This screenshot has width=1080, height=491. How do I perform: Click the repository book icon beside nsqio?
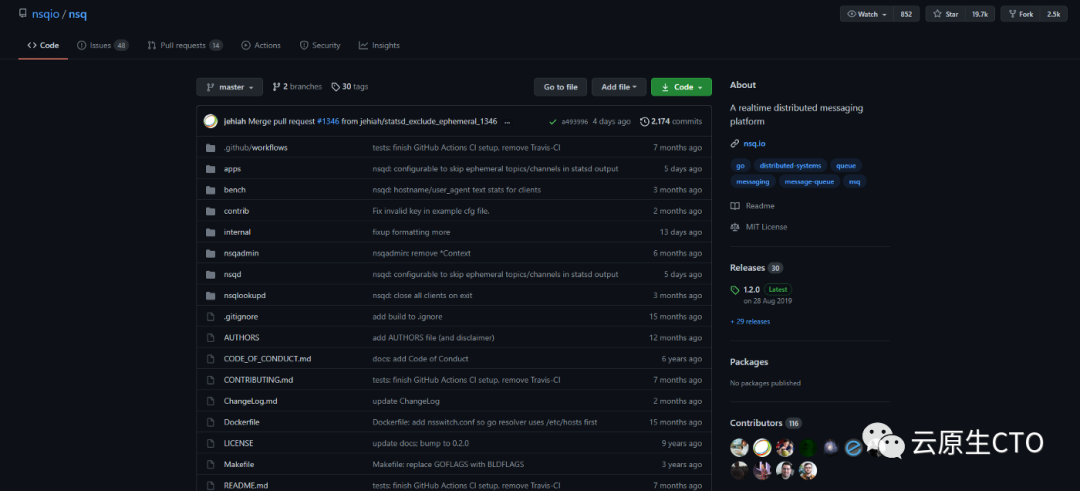tap(23, 14)
